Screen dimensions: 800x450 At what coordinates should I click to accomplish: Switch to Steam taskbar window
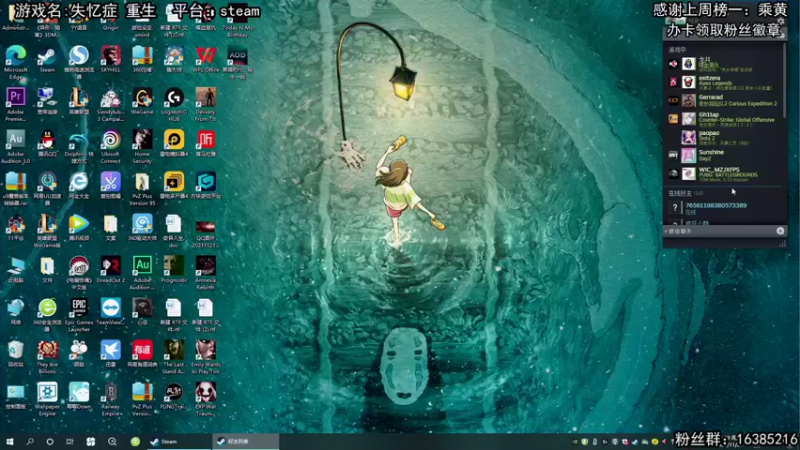[179, 442]
